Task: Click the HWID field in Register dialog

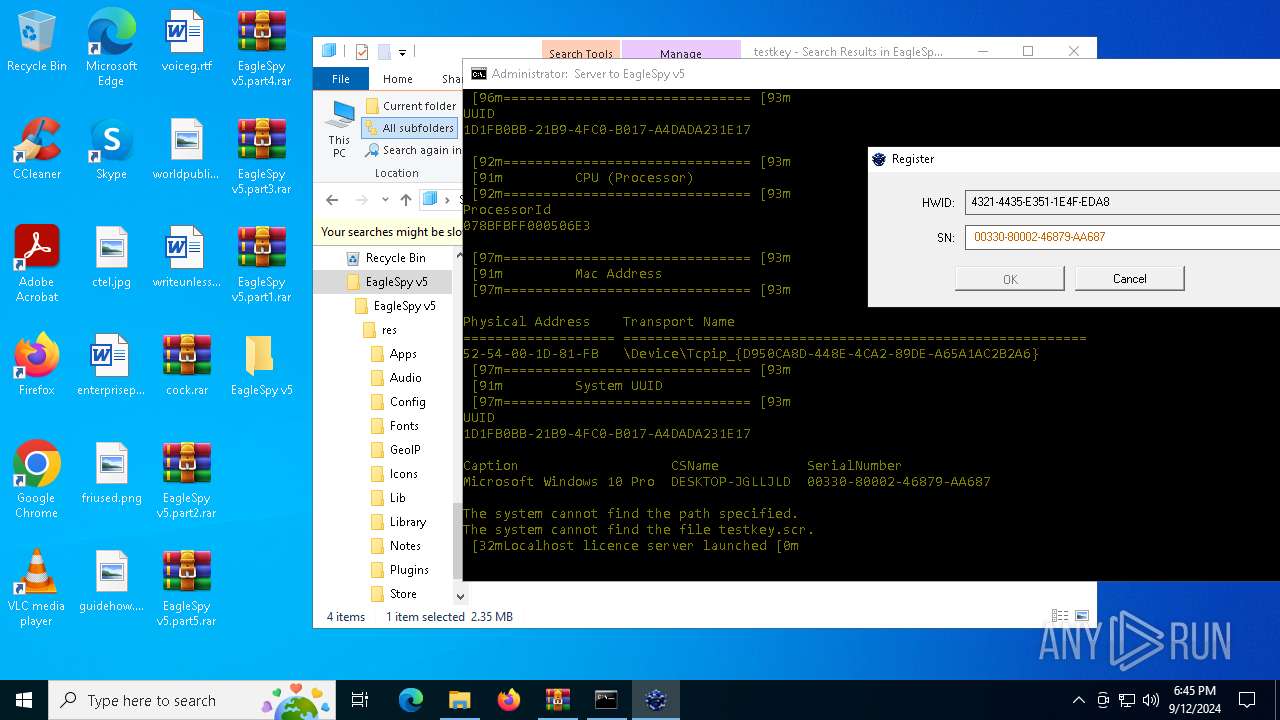Action: tap(1122, 202)
